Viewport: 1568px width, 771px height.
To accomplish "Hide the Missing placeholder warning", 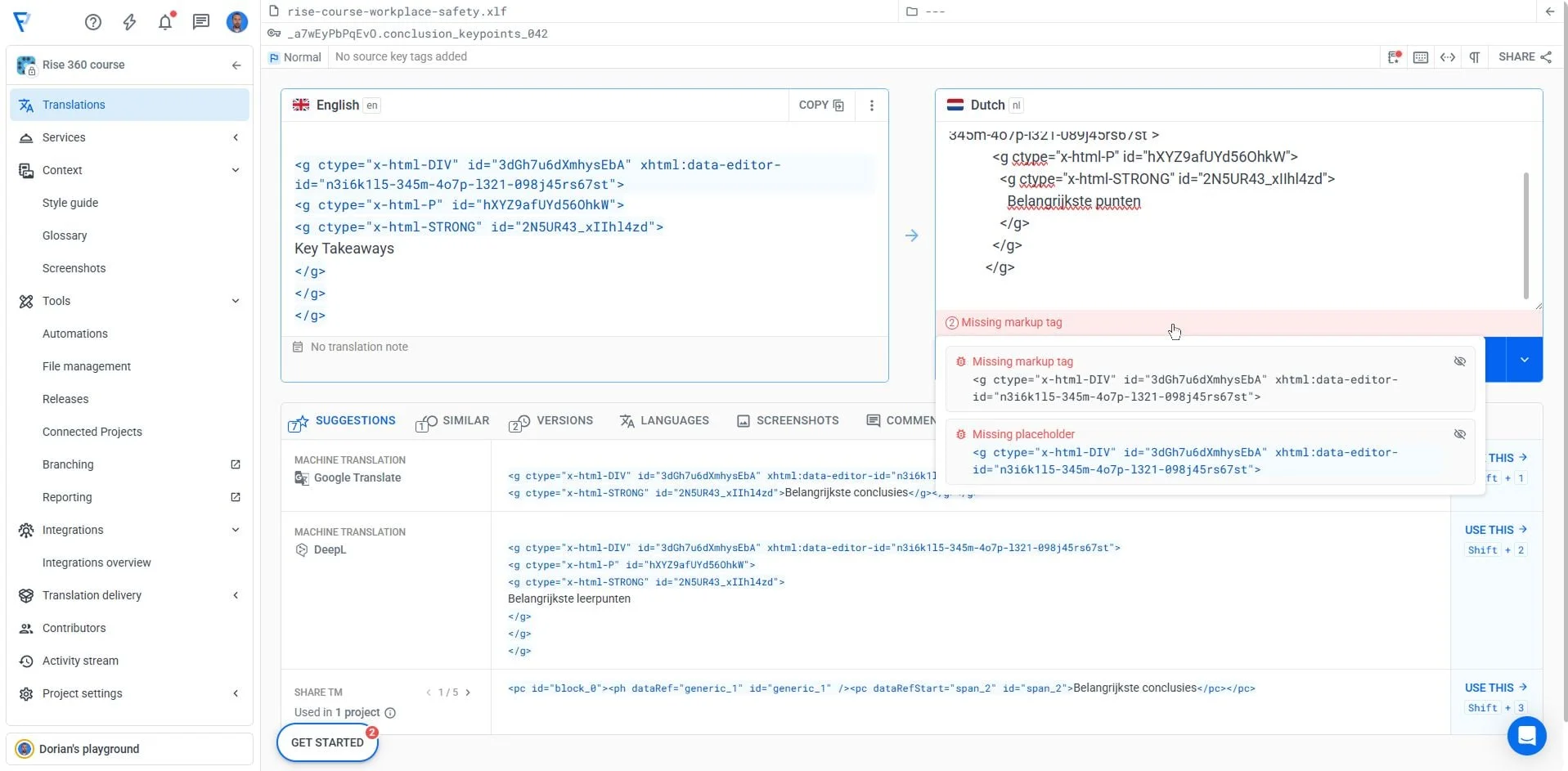I will click(1459, 434).
